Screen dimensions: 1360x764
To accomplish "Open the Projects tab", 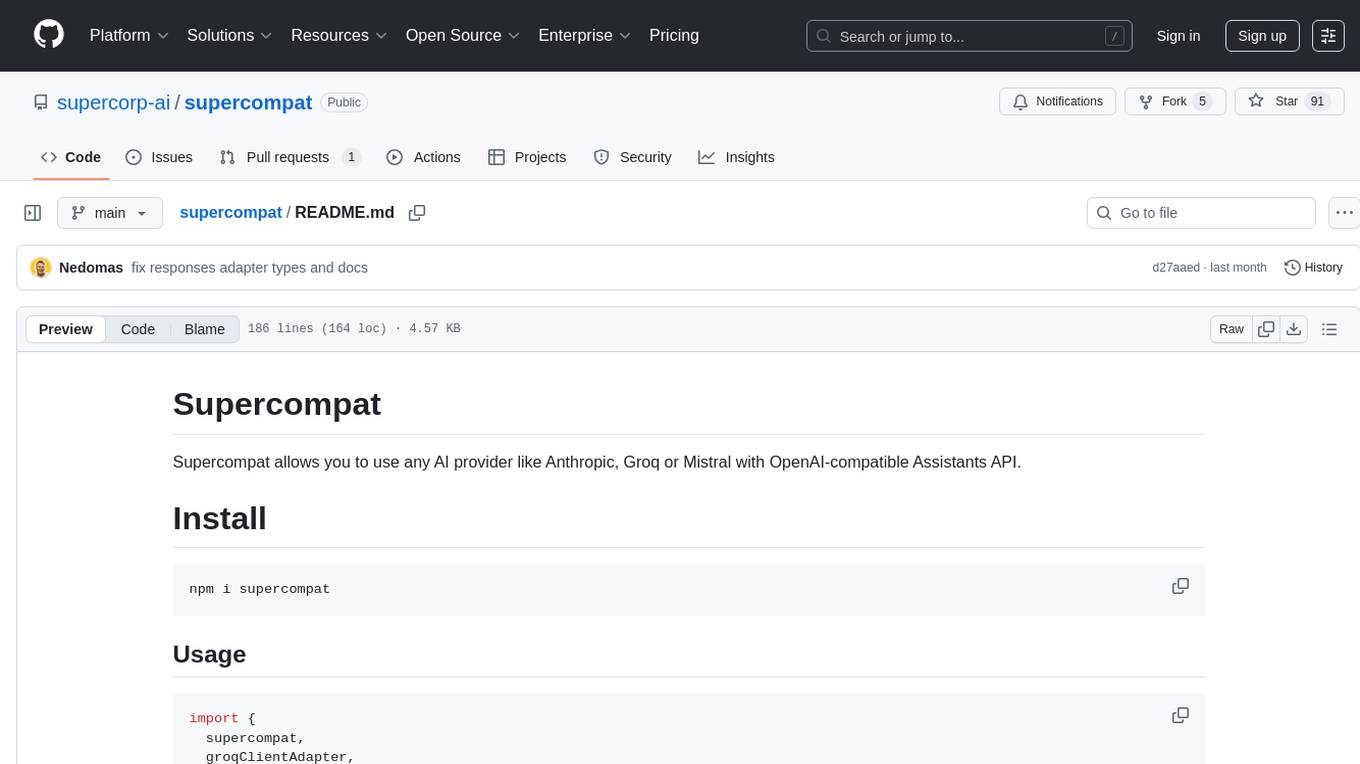I will [527, 157].
